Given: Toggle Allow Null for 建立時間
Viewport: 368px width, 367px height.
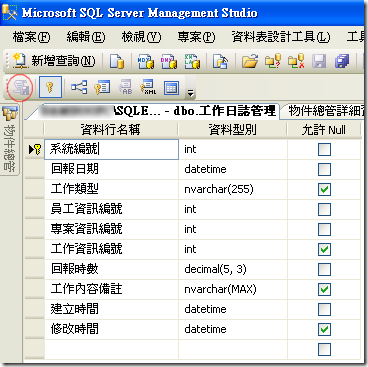Looking at the screenshot, I should 324,309.
